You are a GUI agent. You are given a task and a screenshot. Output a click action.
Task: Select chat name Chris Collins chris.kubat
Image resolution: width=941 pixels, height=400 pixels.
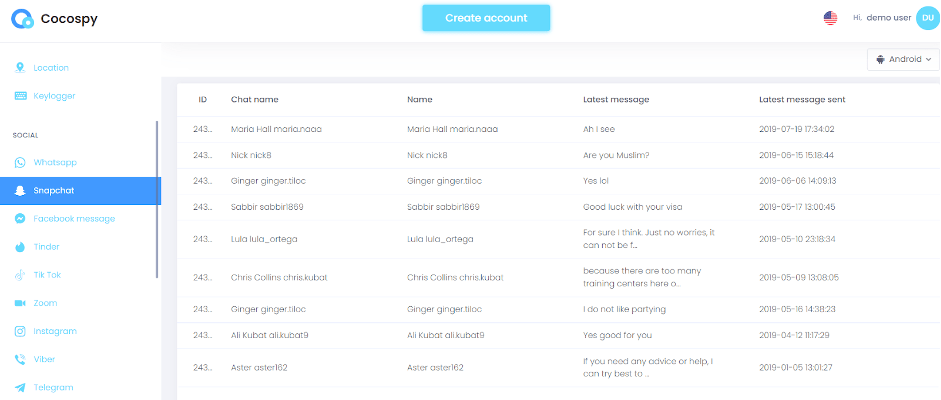click(x=279, y=278)
